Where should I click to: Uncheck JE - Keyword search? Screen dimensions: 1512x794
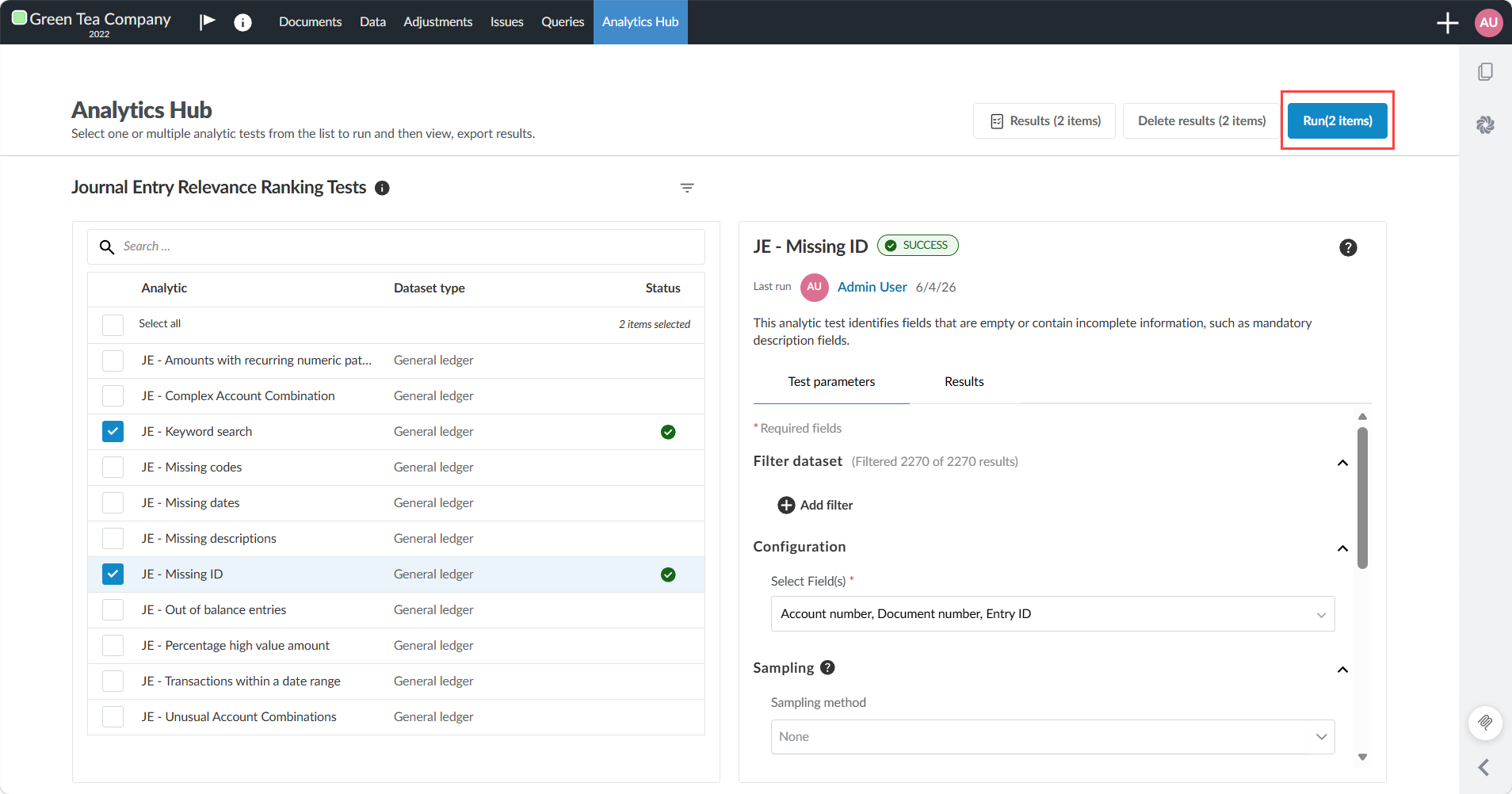tap(113, 432)
